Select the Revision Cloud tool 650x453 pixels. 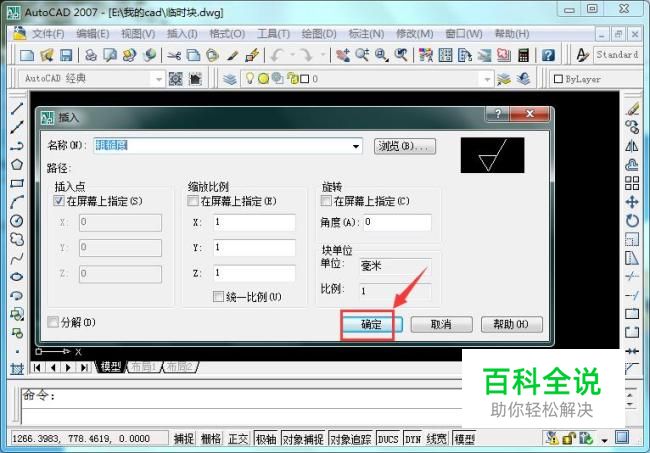[17, 239]
